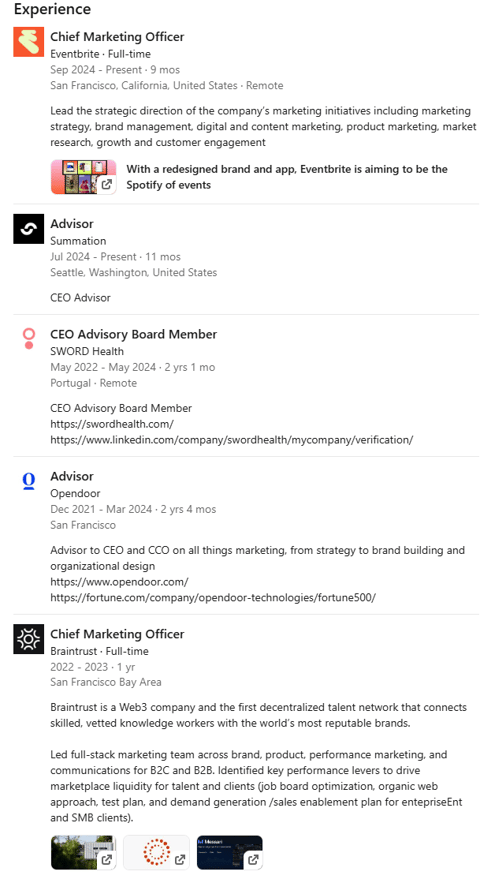Open external link icon on Messari thumbnail
The width and height of the screenshot is (480, 879).
[x=253, y=859]
